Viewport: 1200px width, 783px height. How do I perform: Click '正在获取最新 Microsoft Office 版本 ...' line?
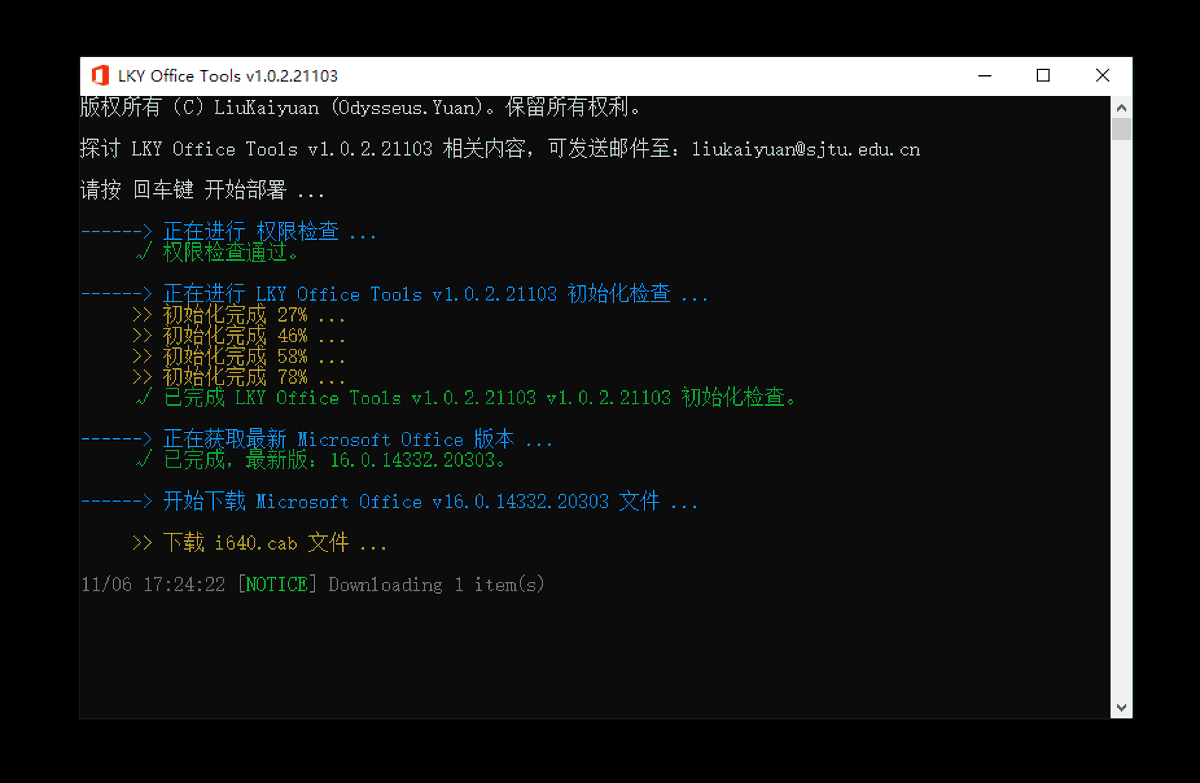coord(317,439)
